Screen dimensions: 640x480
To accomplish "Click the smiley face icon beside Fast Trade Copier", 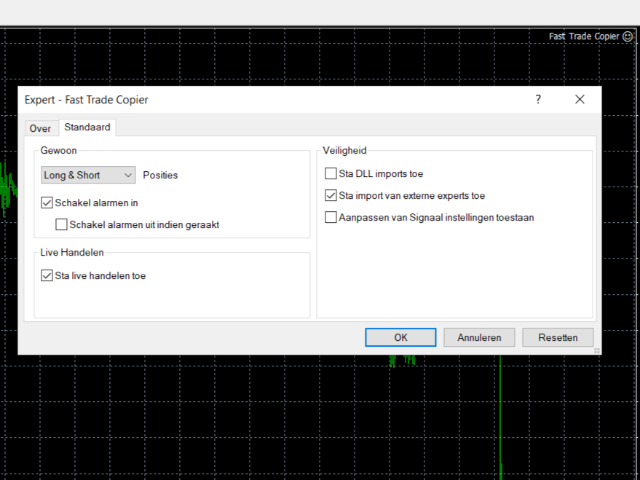I will tap(627, 36).
